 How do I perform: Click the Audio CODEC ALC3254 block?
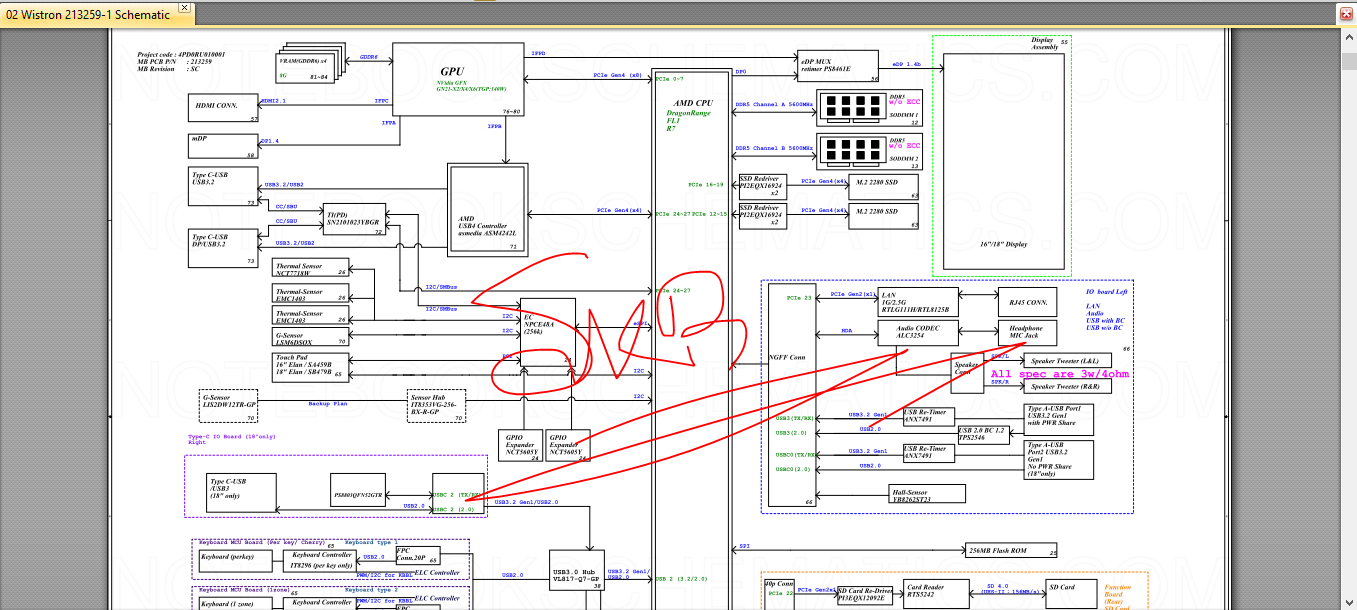(x=917, y=334)
